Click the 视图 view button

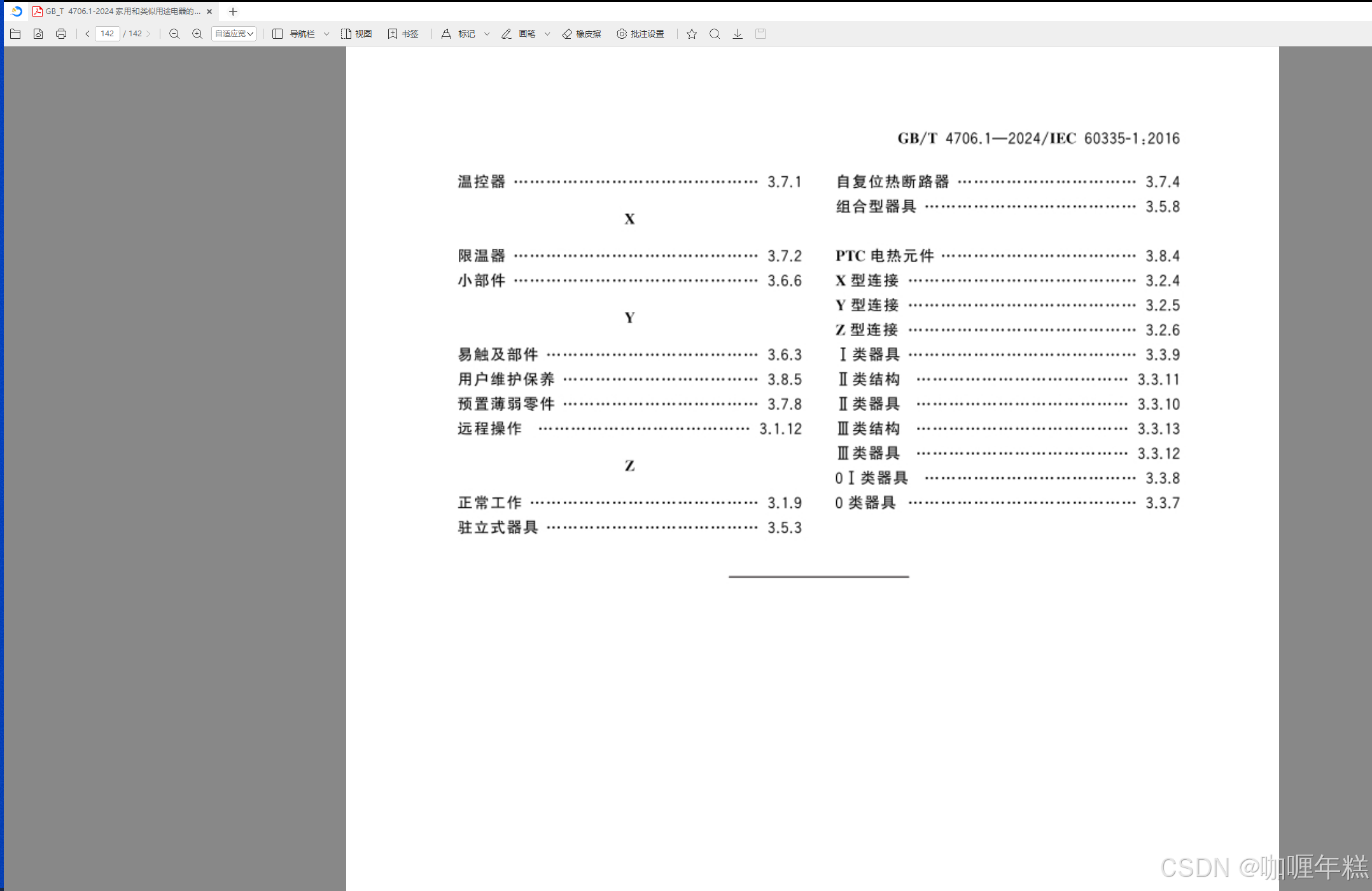click(356, 34)
